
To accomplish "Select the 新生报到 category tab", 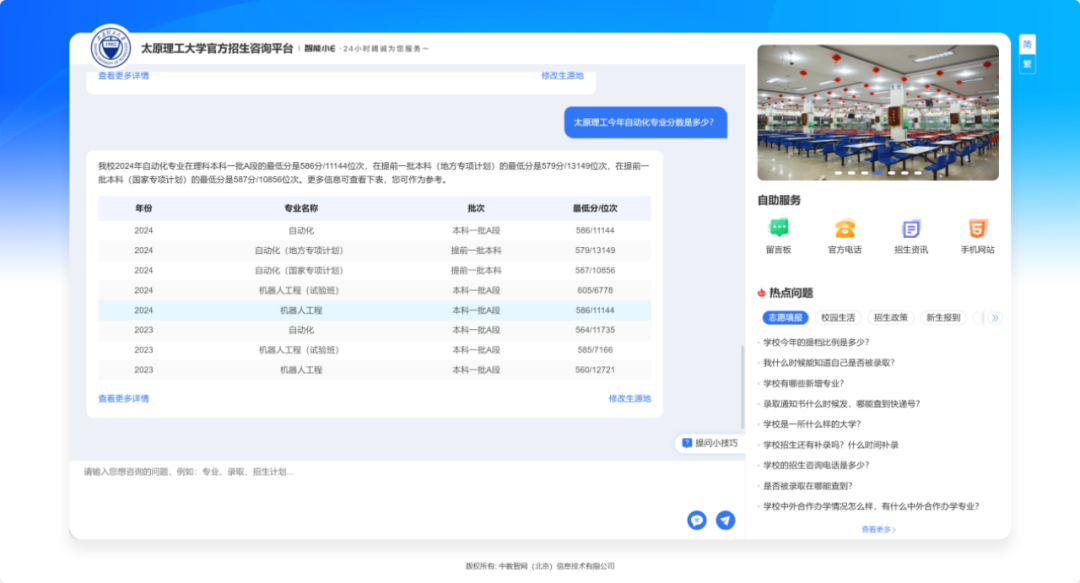I will click(943, 318).
